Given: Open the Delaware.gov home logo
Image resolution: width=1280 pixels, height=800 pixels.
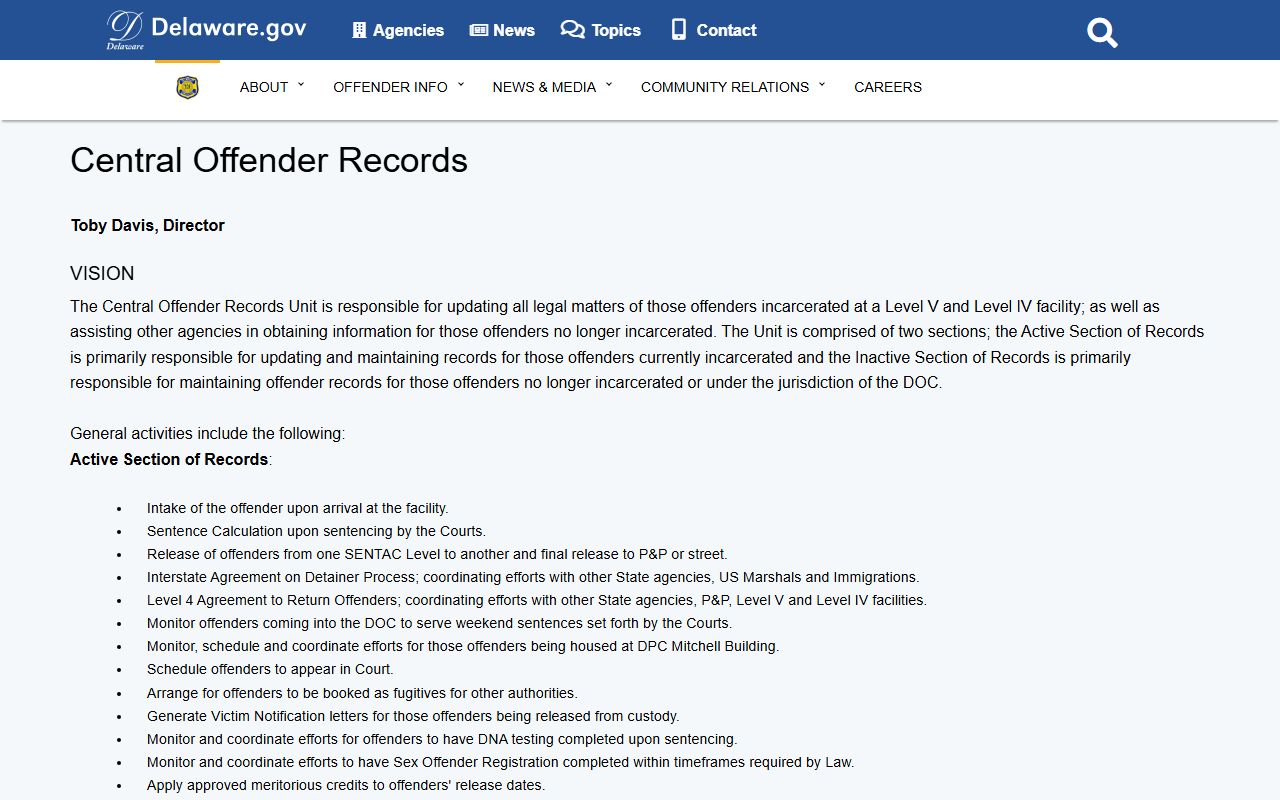Looking at the screenshot, I should (x=206, y=29).
